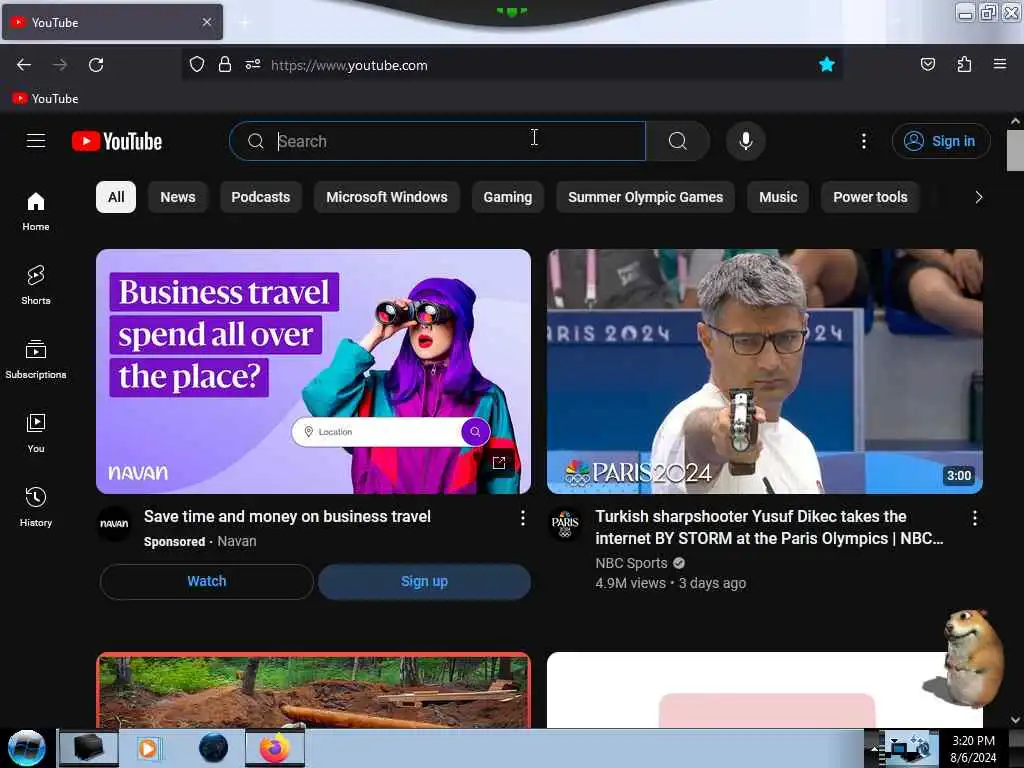The height and width of the screenshot is (768, 1024).
Task: Click the black window taskbar icon
Action: pyautogui.click(x=89, y=748)
